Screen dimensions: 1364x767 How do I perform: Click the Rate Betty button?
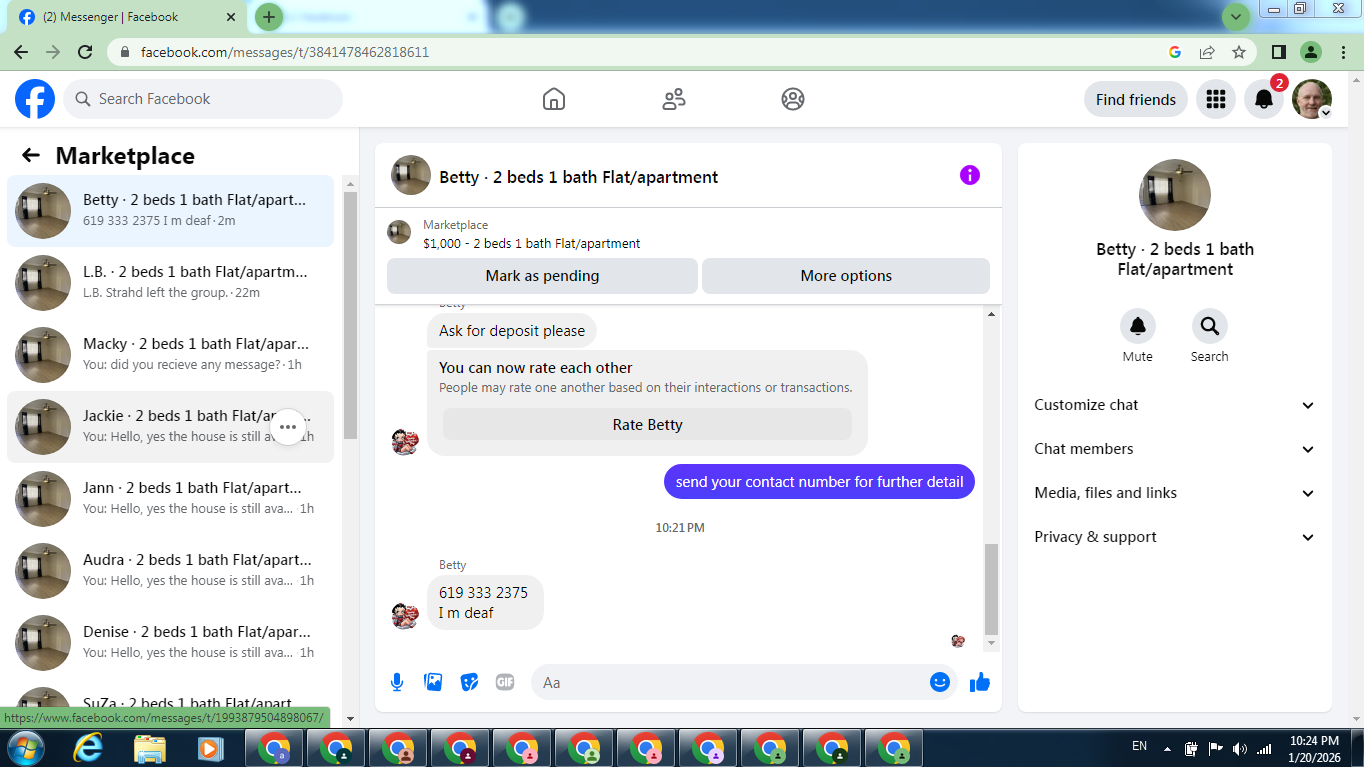[x=647, y=424]
